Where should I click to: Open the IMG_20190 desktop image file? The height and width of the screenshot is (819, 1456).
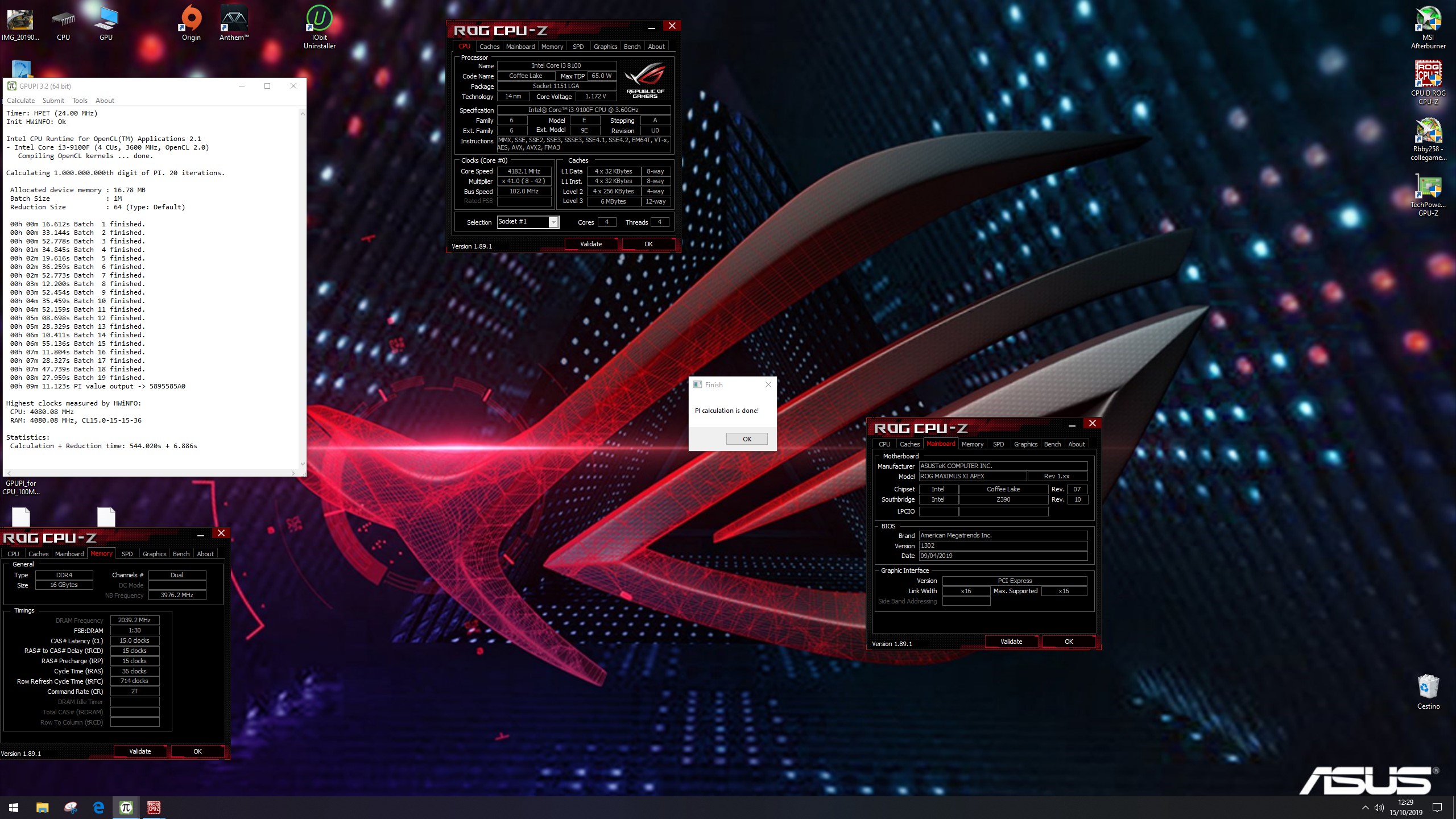coord(20,24)
